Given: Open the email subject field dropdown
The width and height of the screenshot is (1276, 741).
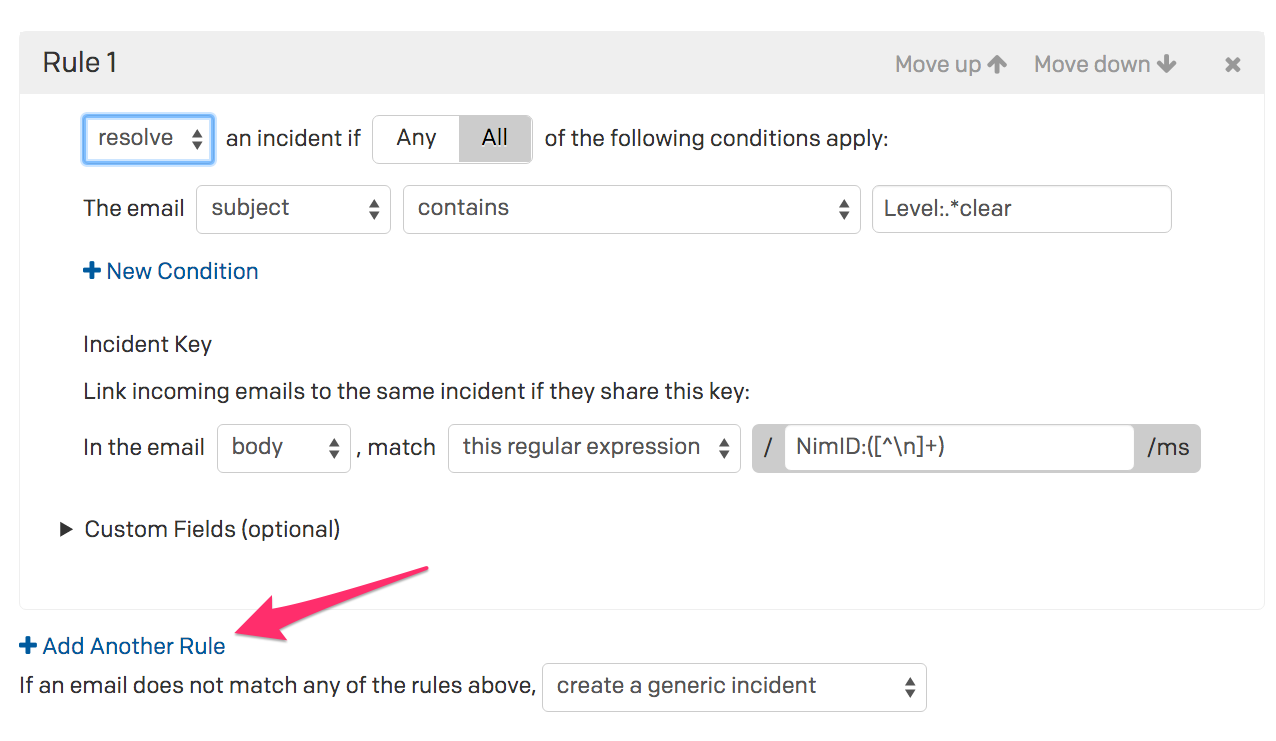Looking at the screenshot, I should [x=293, y=209].
